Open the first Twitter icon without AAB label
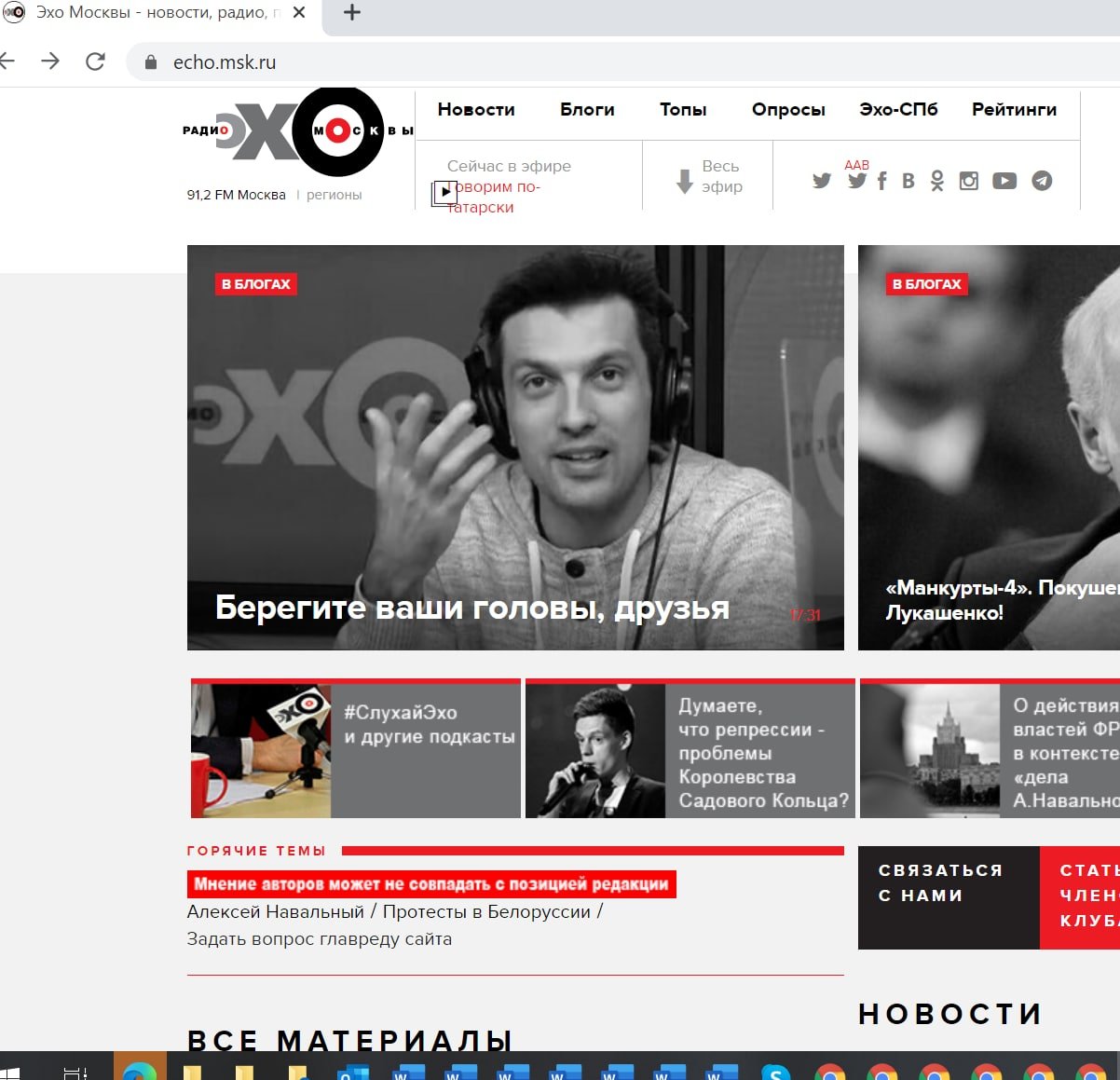The image size is (1120, 1080). point(821,181)
